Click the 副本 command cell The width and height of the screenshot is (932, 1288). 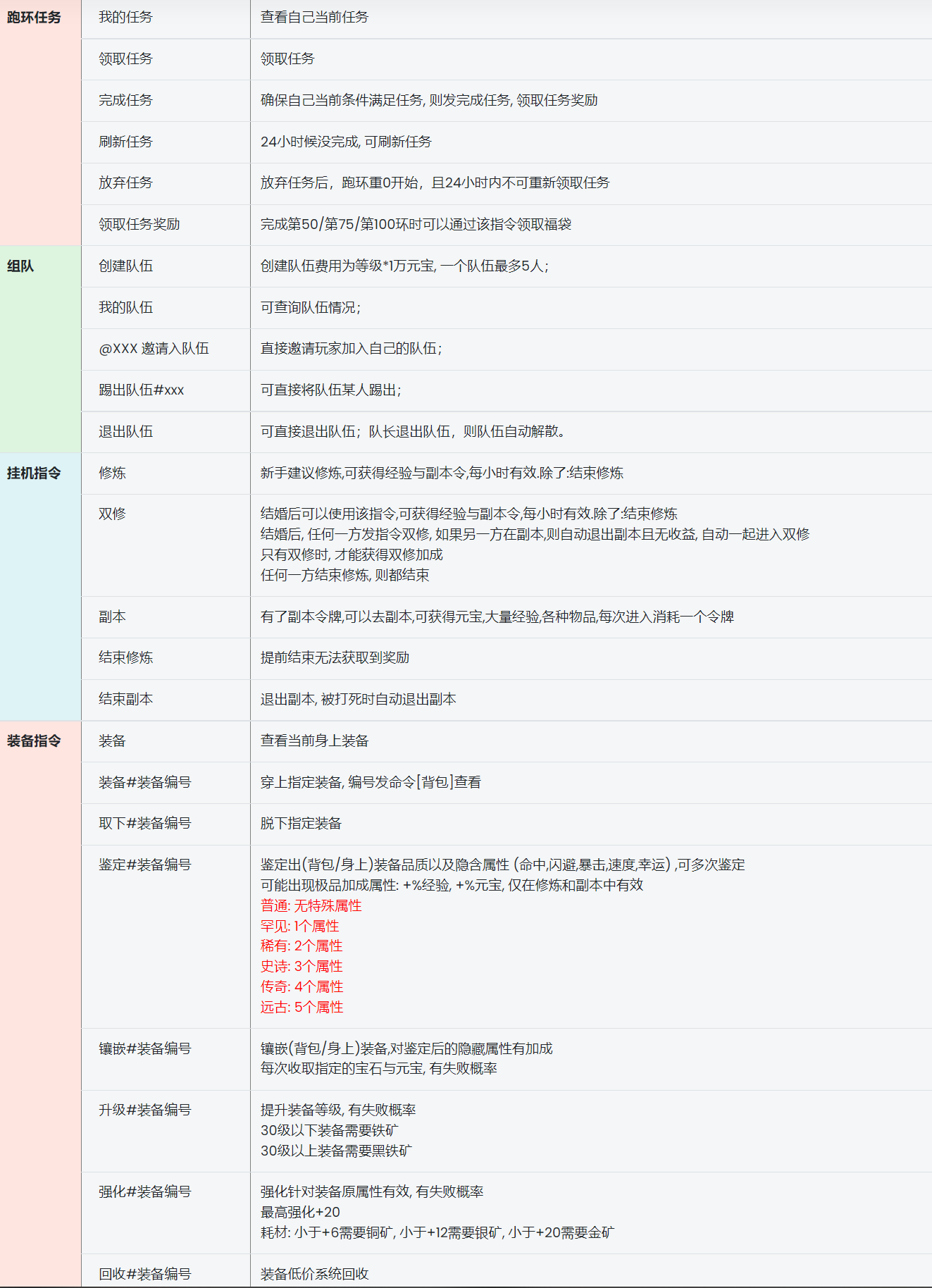coord(166,617)
